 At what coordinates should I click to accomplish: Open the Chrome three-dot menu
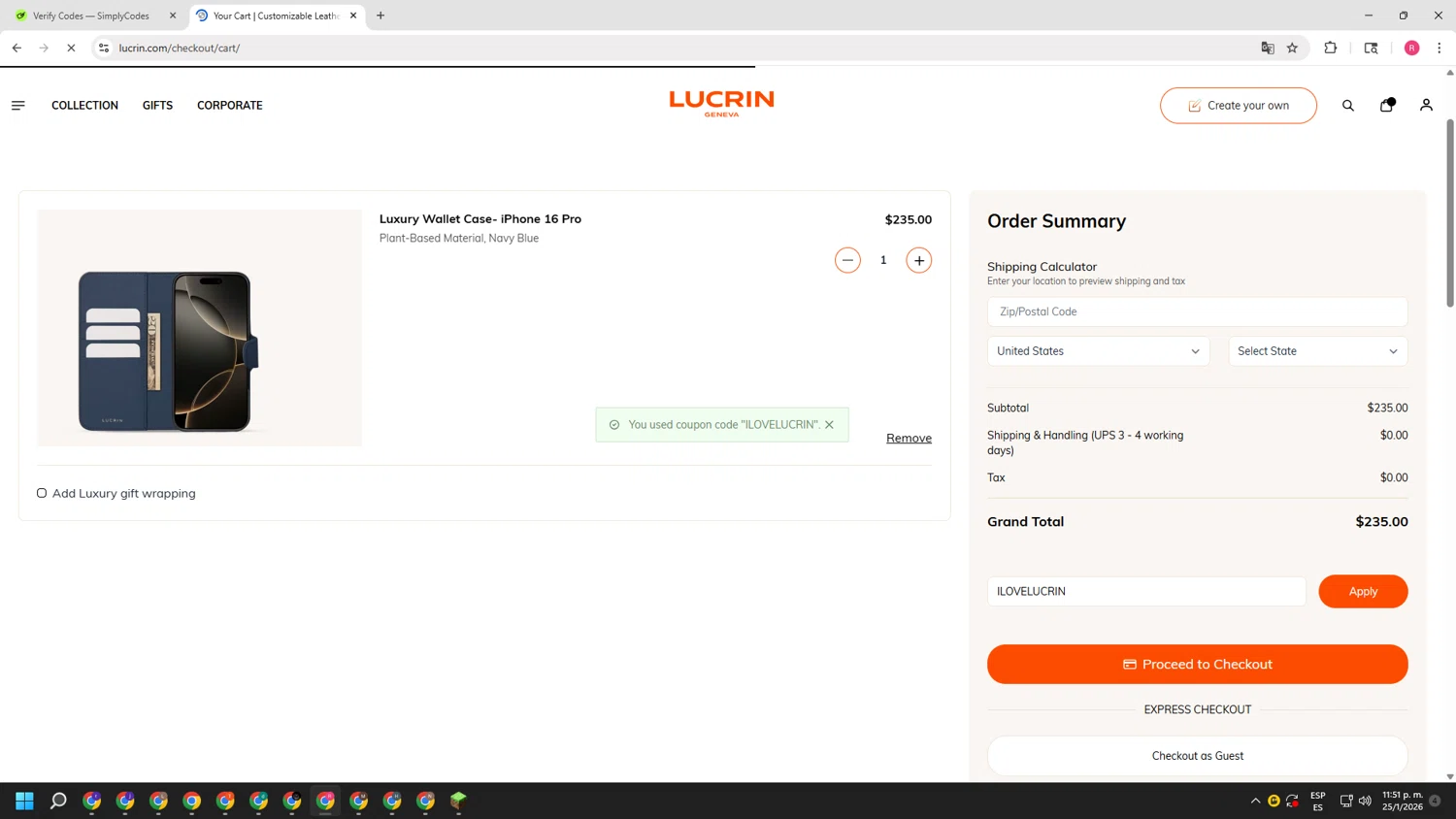[1439, 48]
